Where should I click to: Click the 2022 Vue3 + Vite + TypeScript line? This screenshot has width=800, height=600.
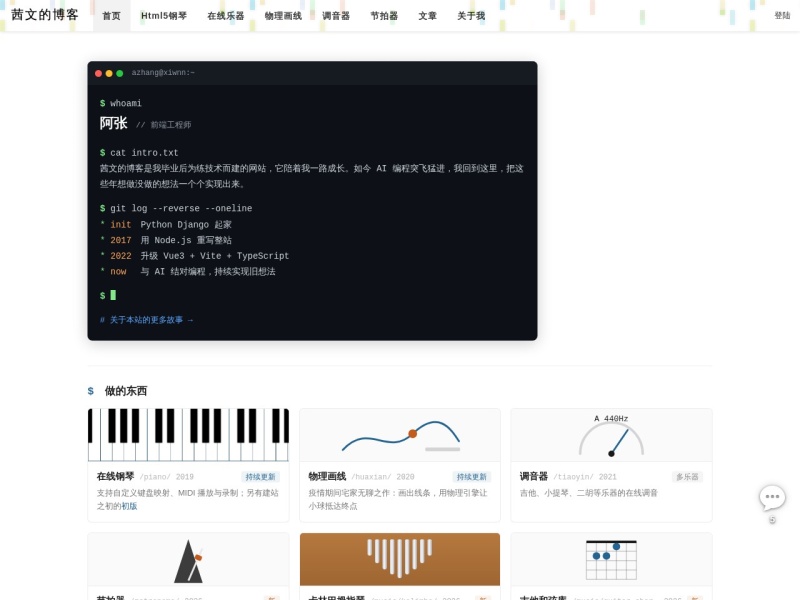click(194, 256)
